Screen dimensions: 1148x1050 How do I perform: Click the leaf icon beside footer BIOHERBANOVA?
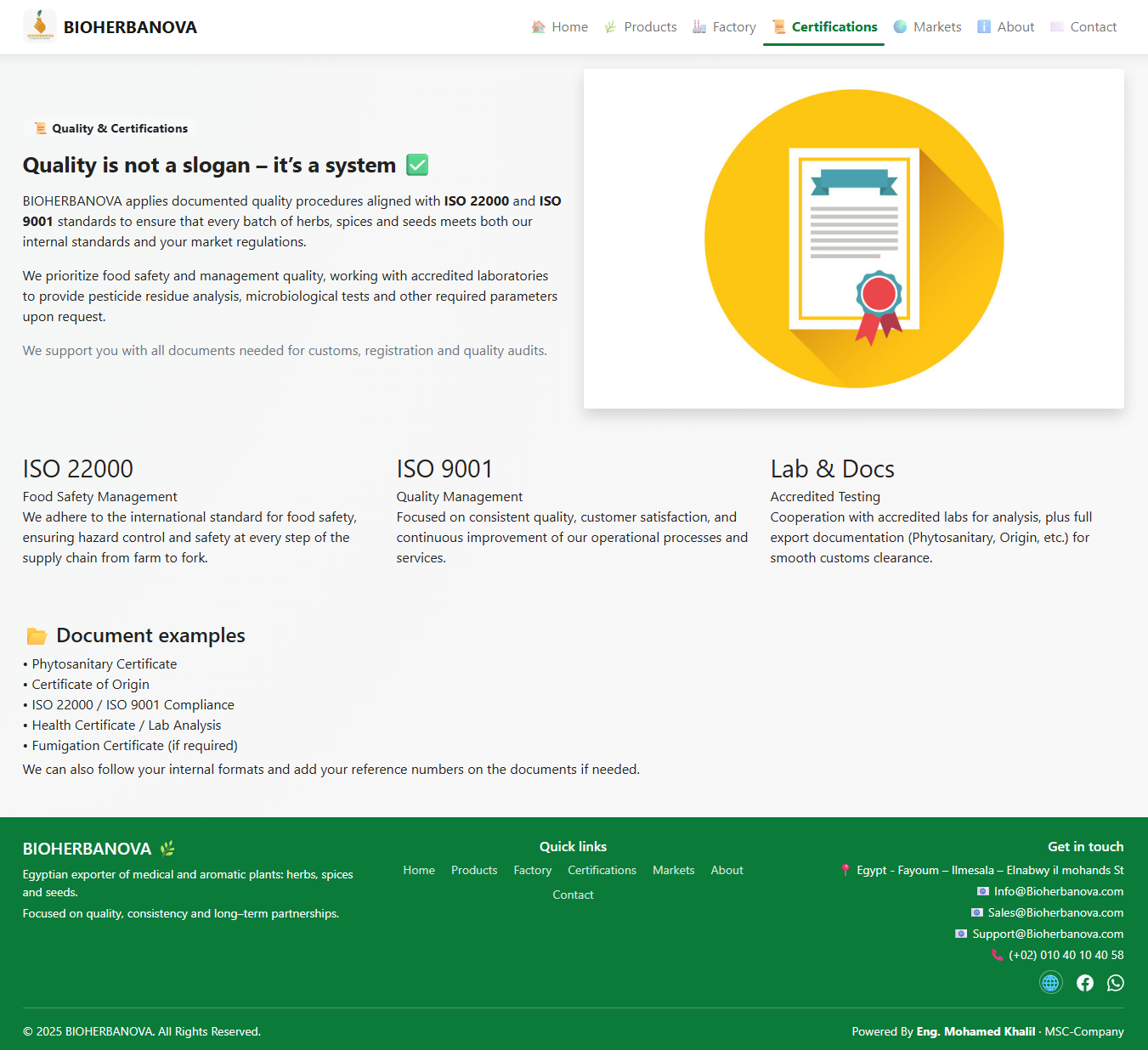(167, 849)
